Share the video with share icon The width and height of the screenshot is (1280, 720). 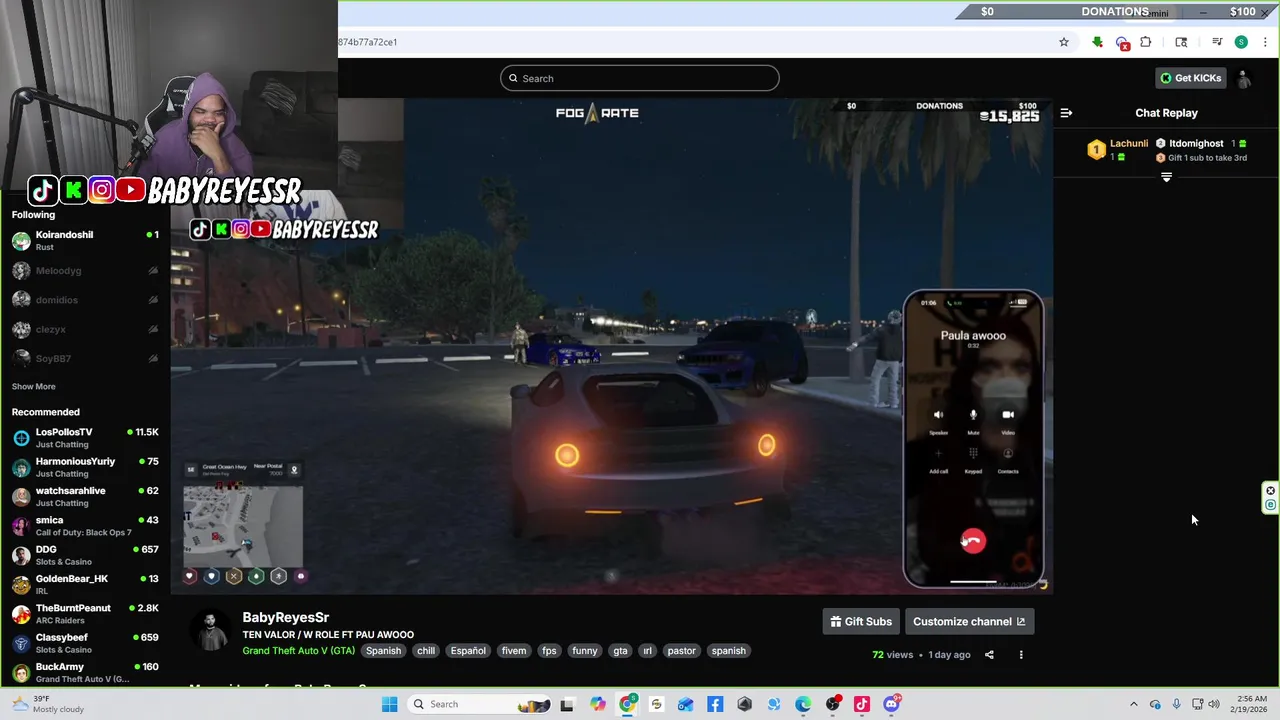click(x=989, y=655)
